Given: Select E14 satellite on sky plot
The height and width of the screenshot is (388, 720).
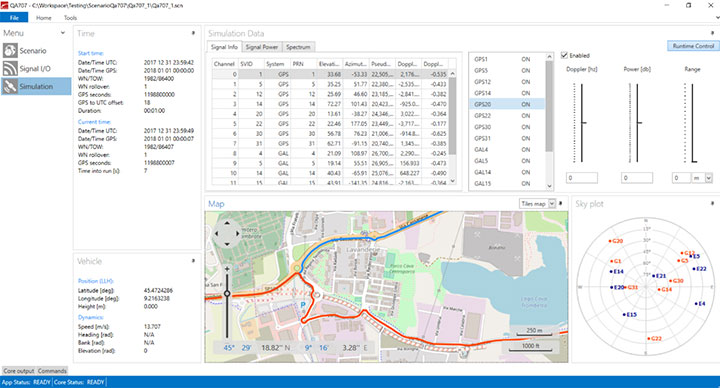Looking at the screenshot, I should (616, 271).
